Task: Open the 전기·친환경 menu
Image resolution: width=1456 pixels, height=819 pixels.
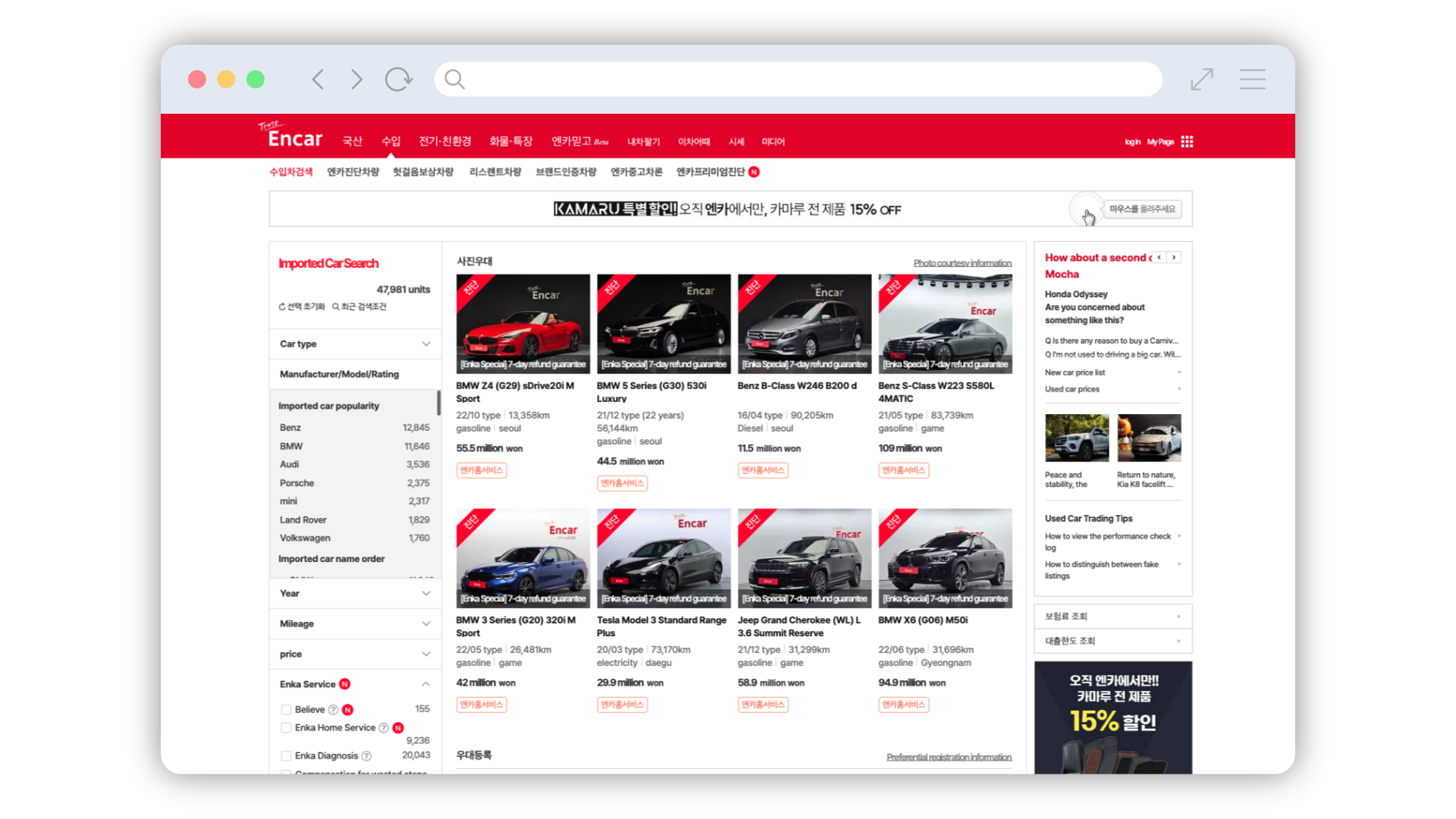Action: pos(445,141)
